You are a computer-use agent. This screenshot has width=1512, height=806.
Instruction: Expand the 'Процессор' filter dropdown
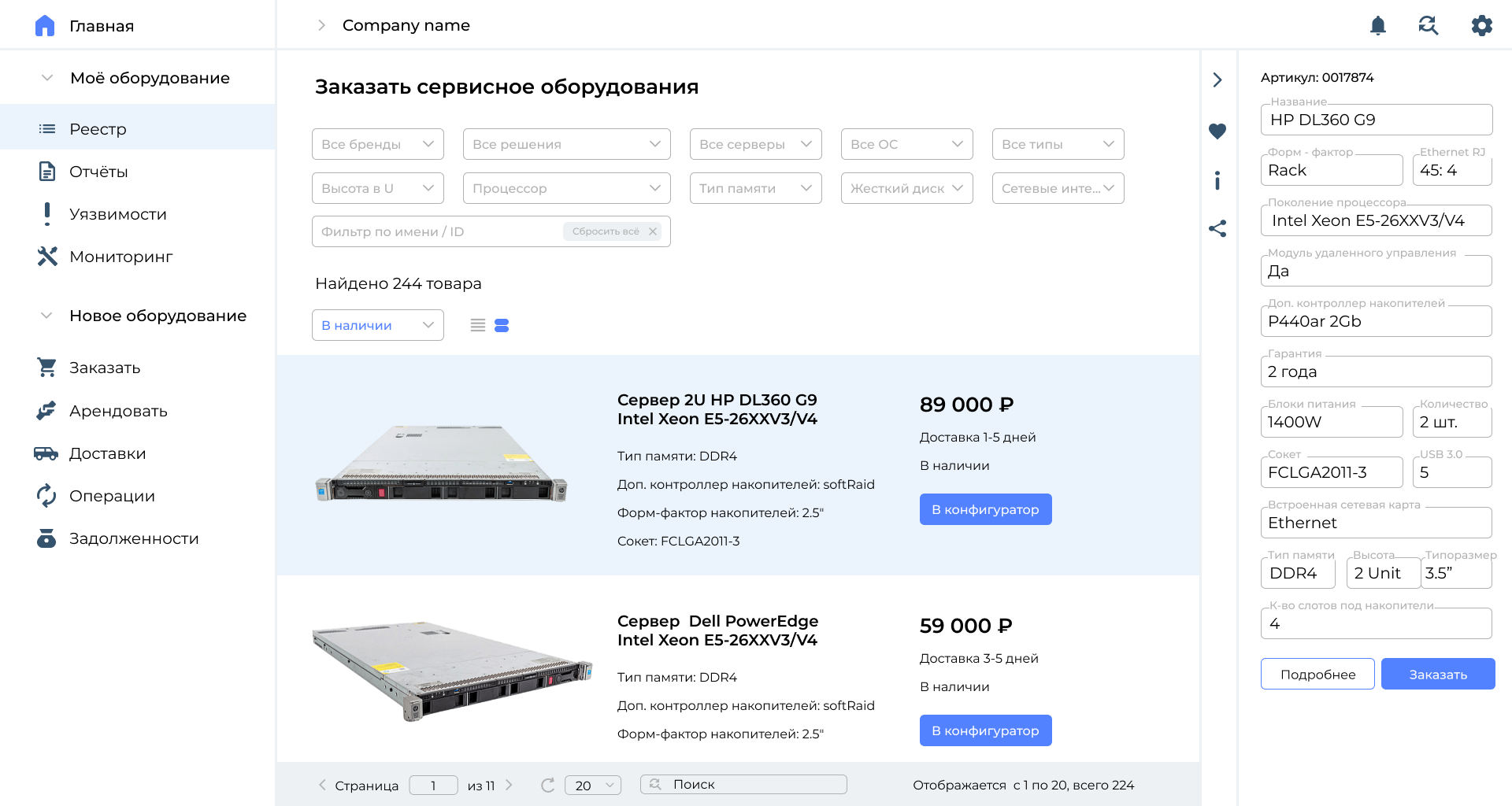pyautogui.click(x=566, y=188)
